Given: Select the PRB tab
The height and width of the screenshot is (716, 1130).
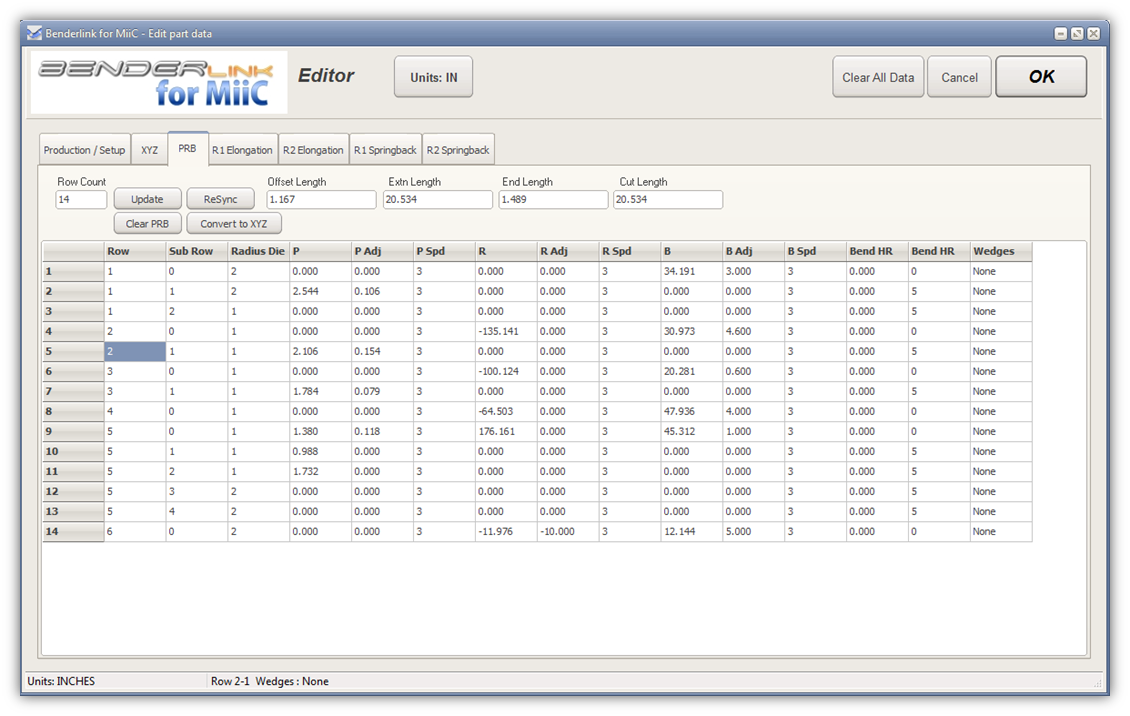Looking at the screenshot, I should (x=187, y=148).
